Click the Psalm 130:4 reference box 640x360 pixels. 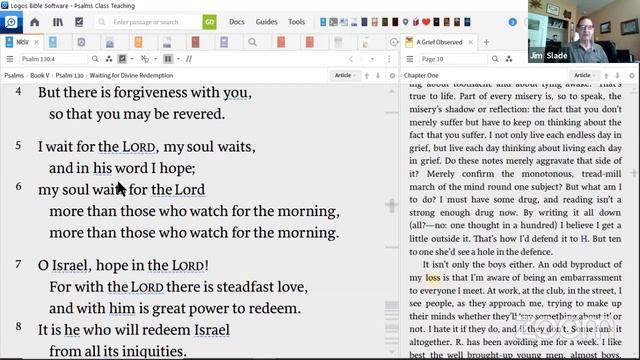53,59
